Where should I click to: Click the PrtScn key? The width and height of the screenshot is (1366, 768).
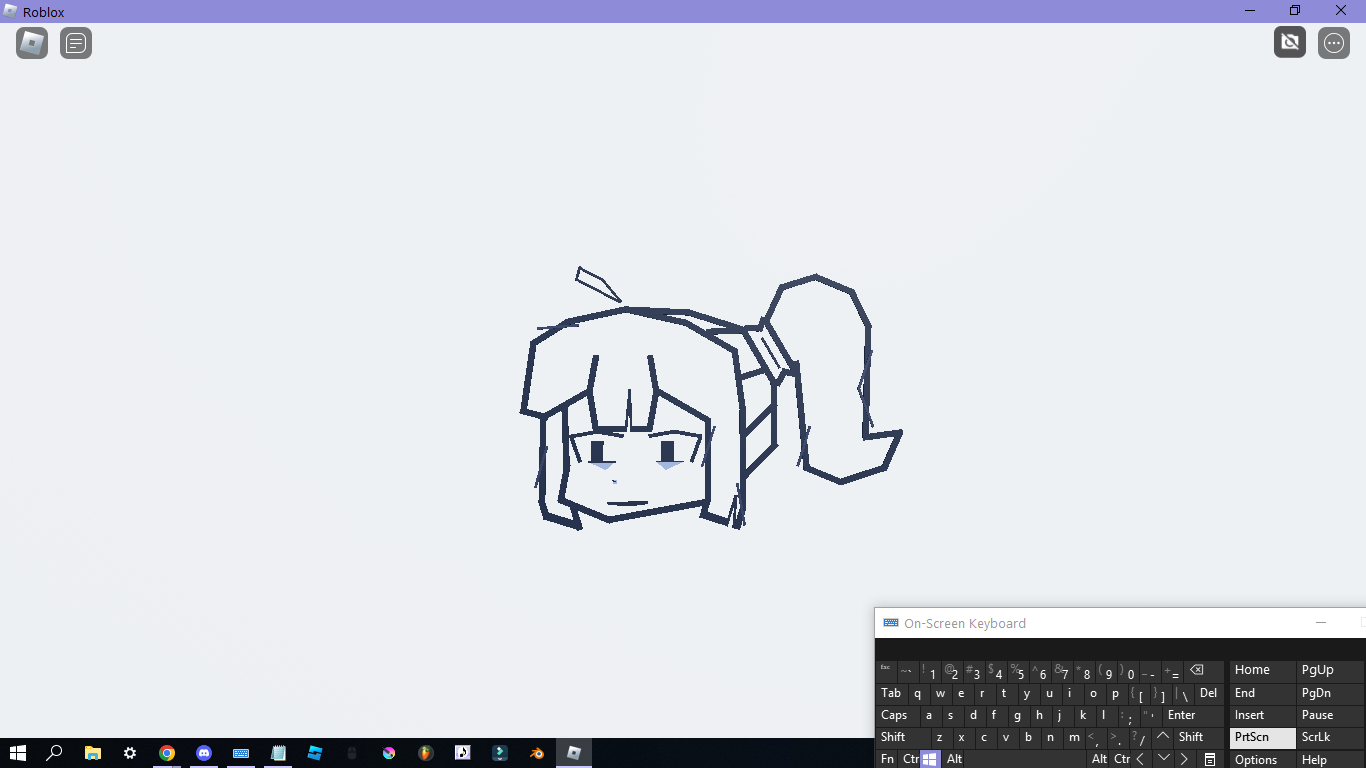pos(1262,738)
